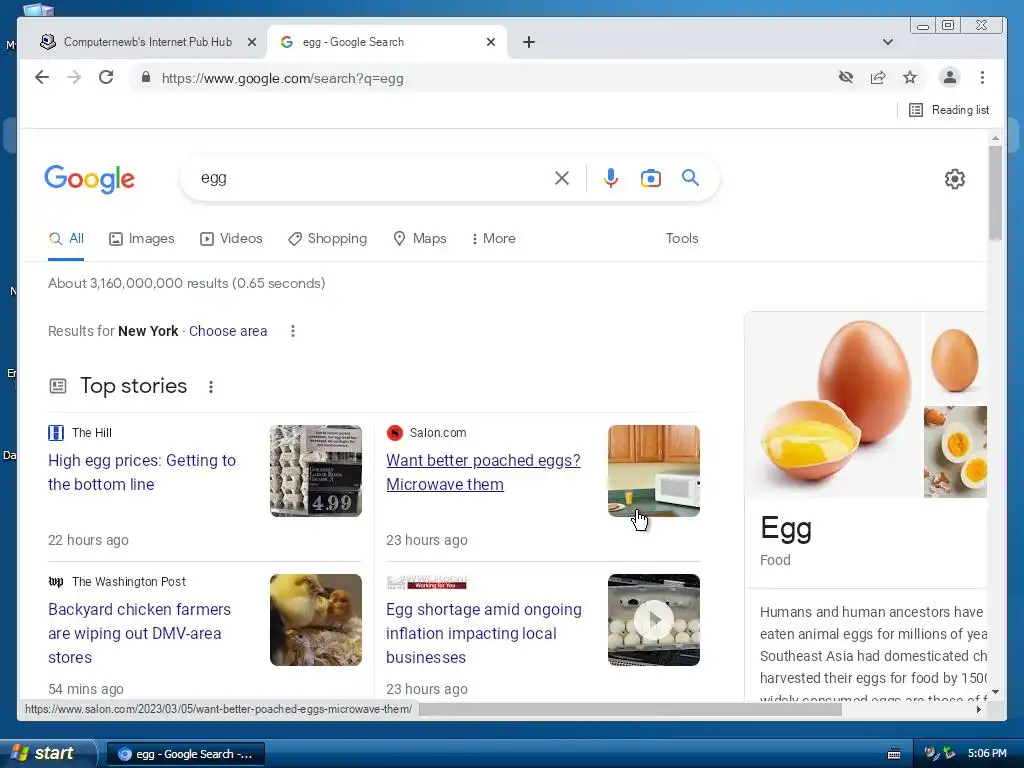Click the result count About 3,160,000,000 results

point(186,283)
